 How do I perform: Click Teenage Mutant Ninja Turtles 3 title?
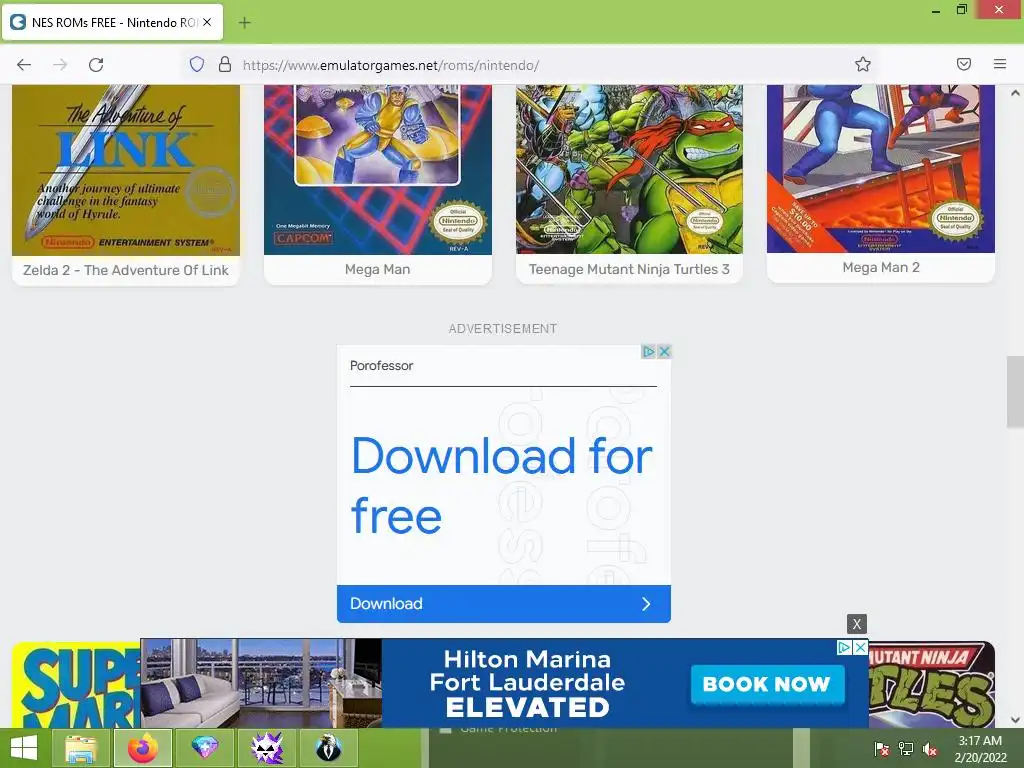coord(629,269)
